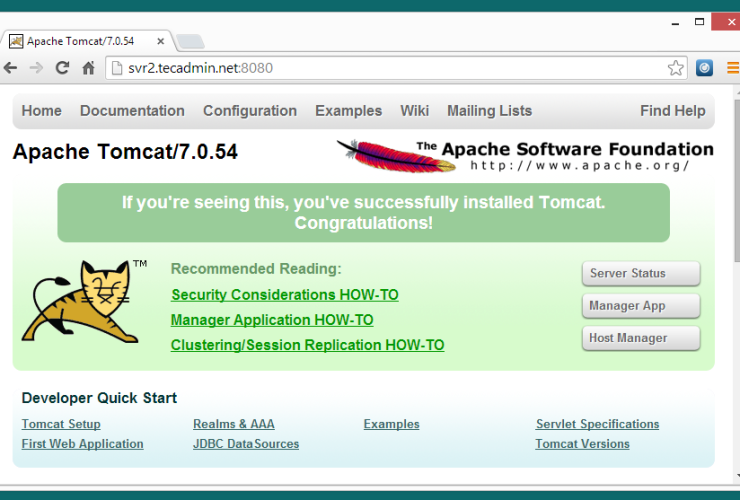740x500 pixels.
Task: Click the blue extension icon in toolbar
Action: (x=705, y=68)
